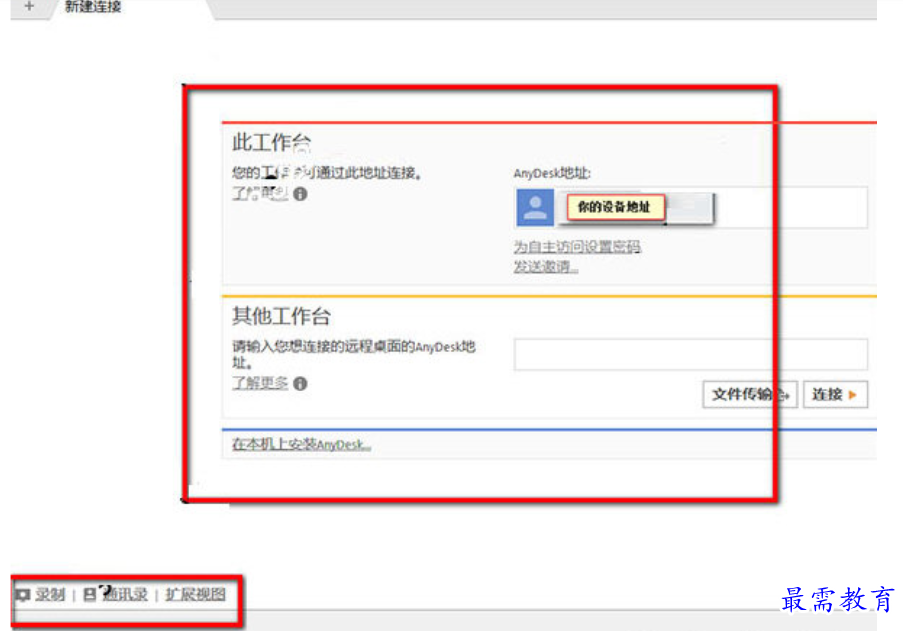
Task: Open the 录制 link in bottom bar
Action: point(50,594)
